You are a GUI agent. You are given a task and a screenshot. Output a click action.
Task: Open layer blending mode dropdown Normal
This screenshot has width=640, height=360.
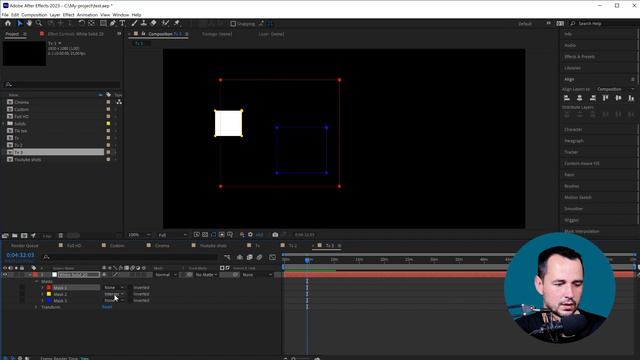[166, 275]
